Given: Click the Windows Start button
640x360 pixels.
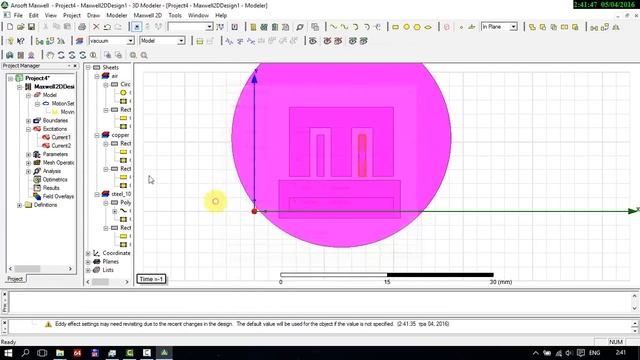Looking at the screenshot, I should coord(8,353).
